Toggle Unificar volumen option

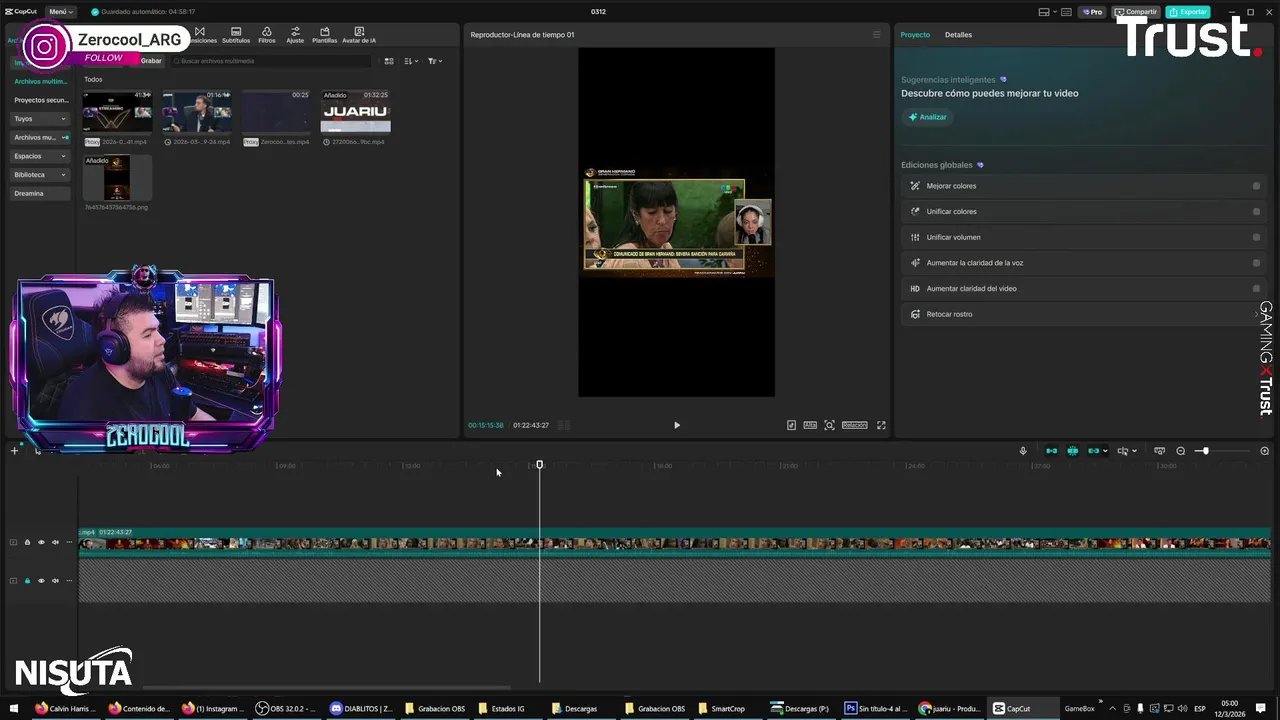coord(1256,237)
